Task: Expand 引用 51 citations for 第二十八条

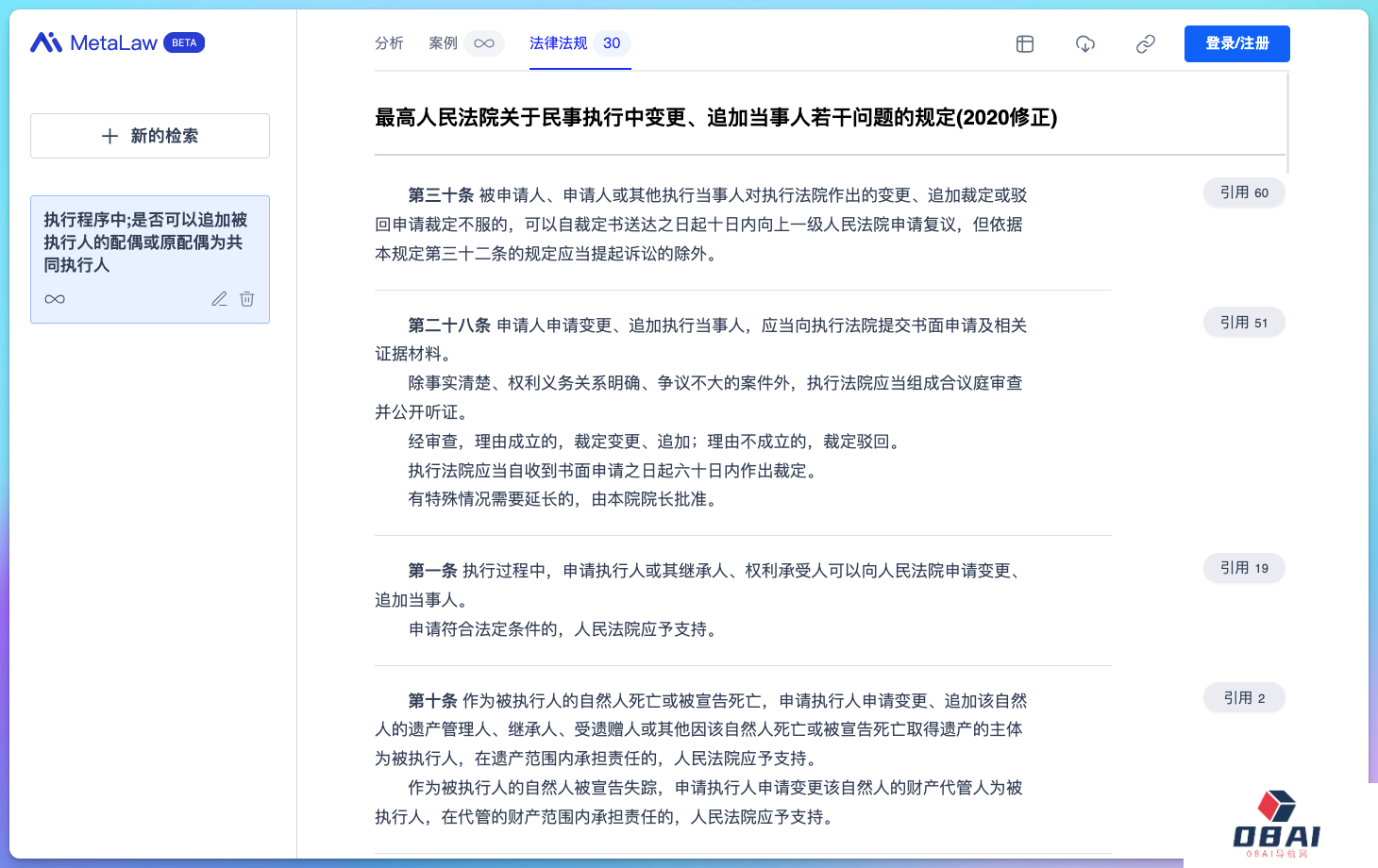Action: point(1244,323)
